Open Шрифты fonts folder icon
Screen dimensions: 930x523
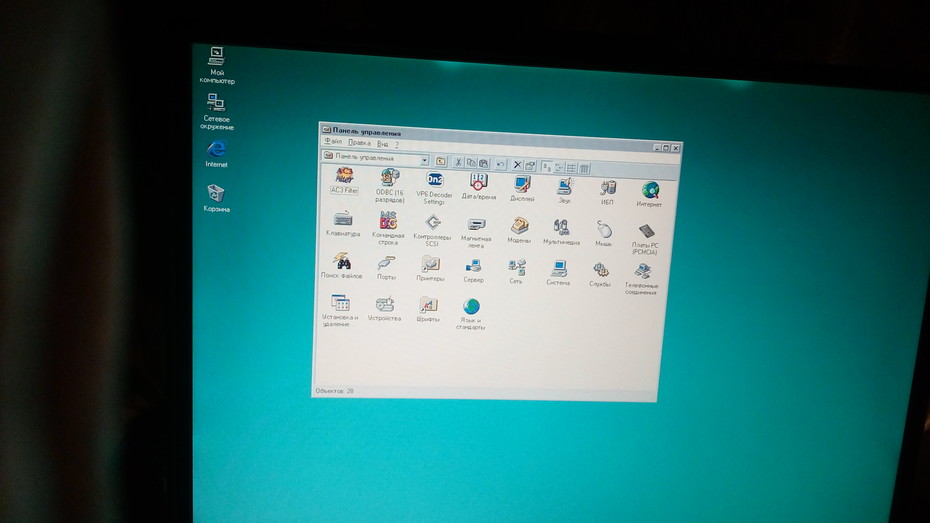tap(428, 310)
